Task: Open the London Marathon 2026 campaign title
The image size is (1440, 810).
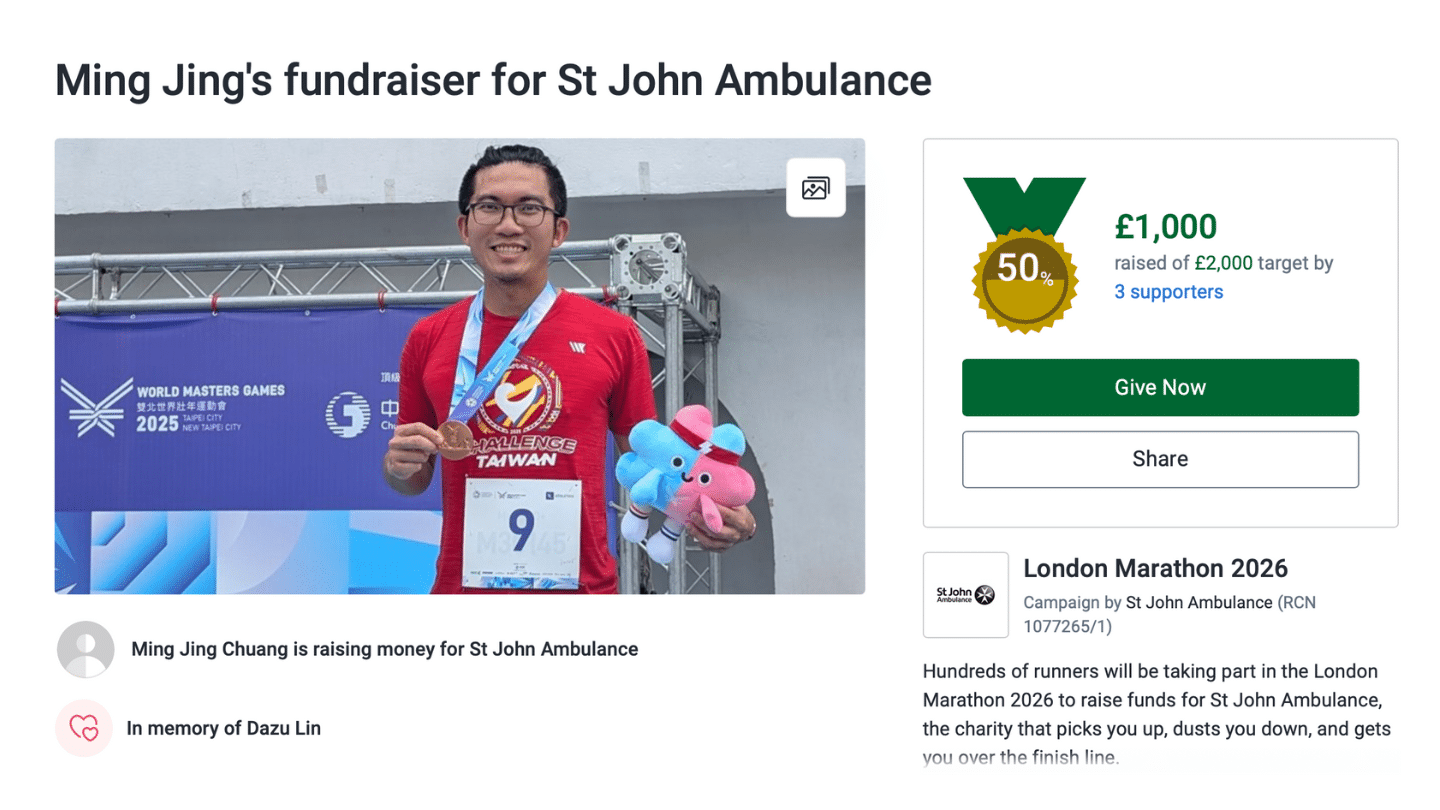Action: pos(1155,569)
